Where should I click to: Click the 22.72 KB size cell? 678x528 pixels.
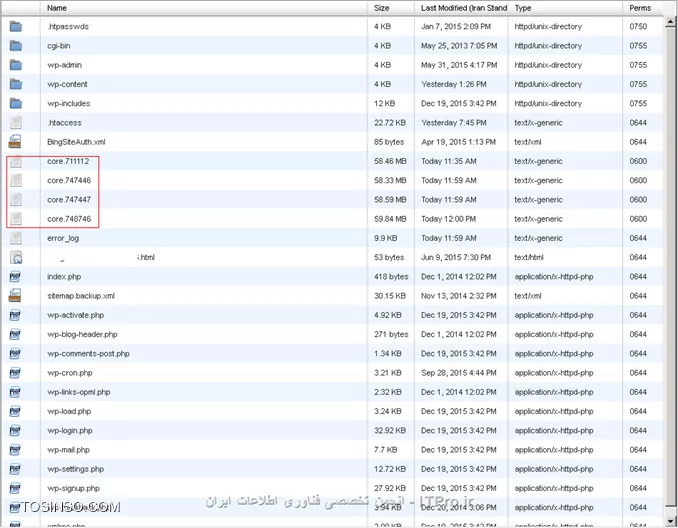tap(390, 123)
